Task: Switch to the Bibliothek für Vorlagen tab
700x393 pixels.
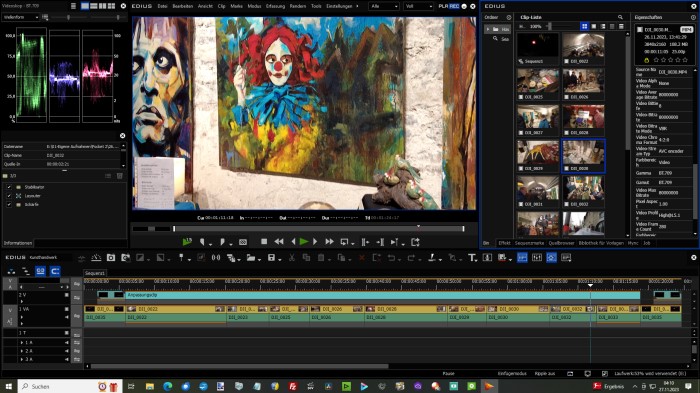Action: [601, 243]
